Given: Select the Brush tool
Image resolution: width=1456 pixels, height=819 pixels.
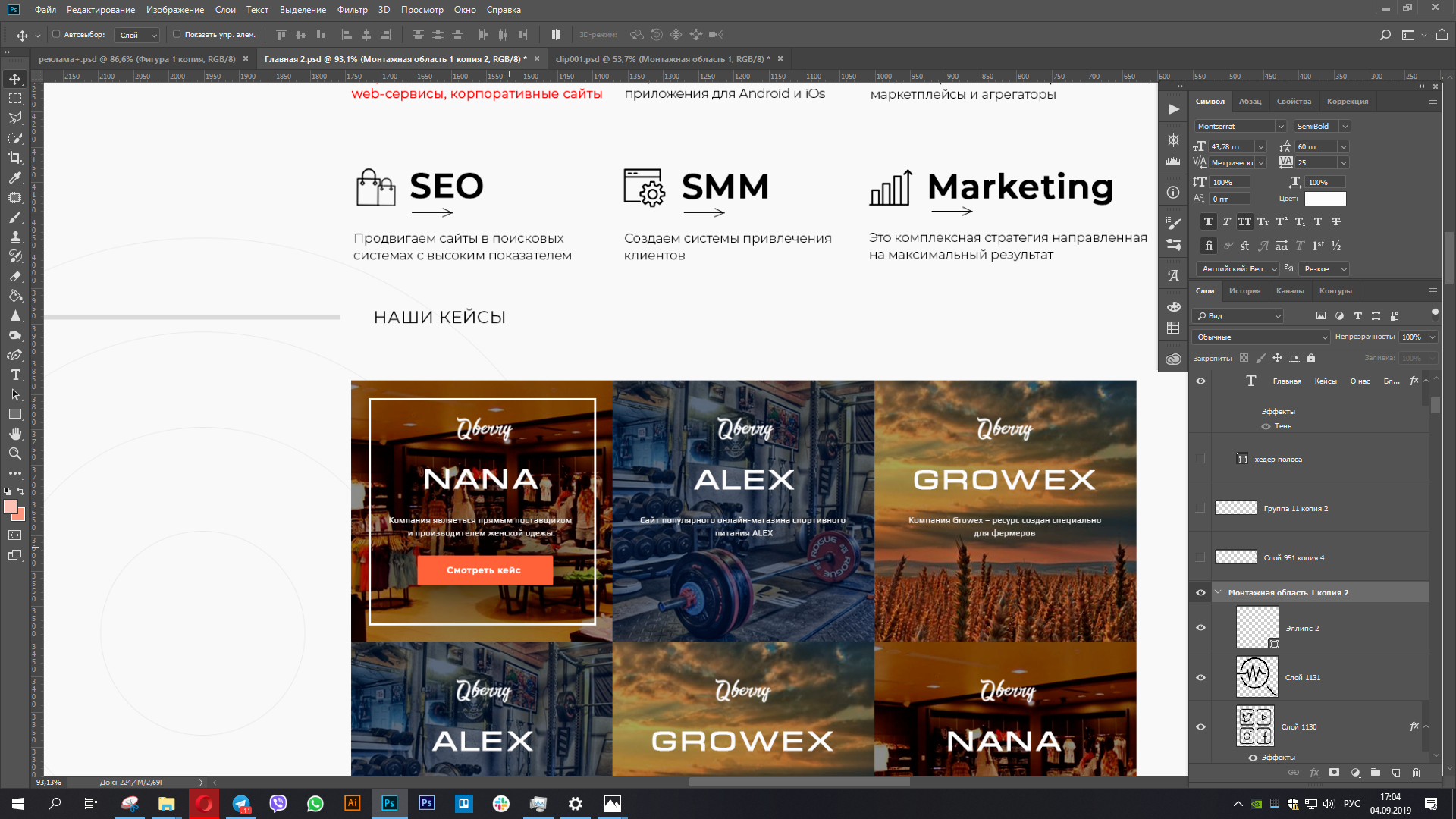Looking at the screenshot, I should pyautogui.click(x=15, y=217).
